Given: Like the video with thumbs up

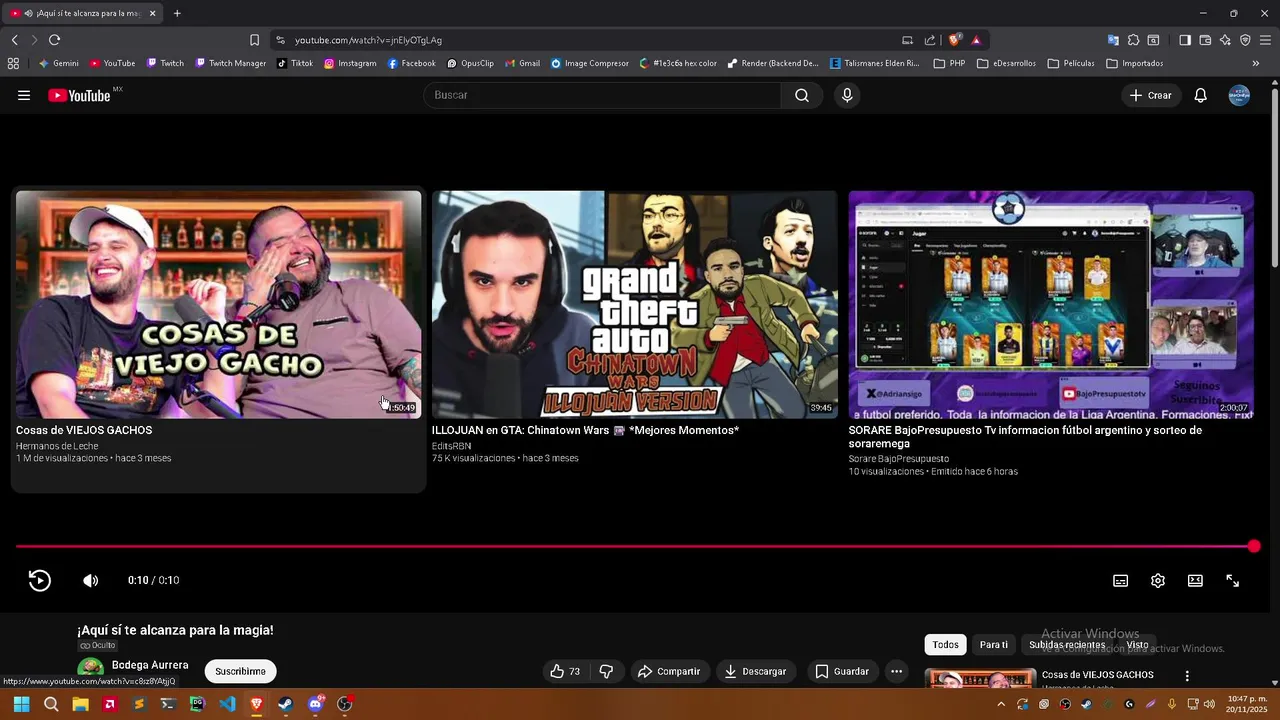Looking at the screenshot, I should tap(566, 671).
